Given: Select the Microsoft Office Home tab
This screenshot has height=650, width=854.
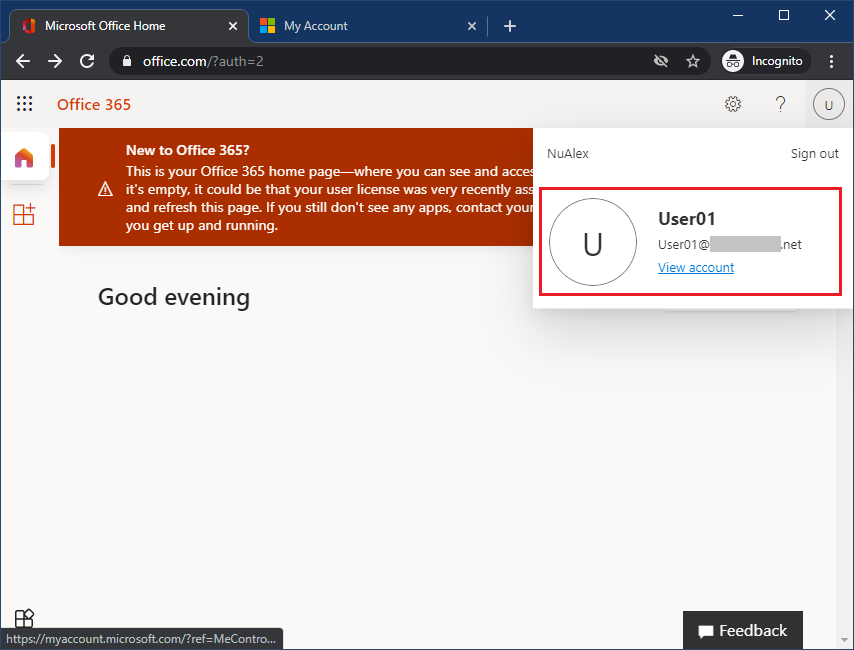Looking at the screenshot, I should [x=129, y=26].
